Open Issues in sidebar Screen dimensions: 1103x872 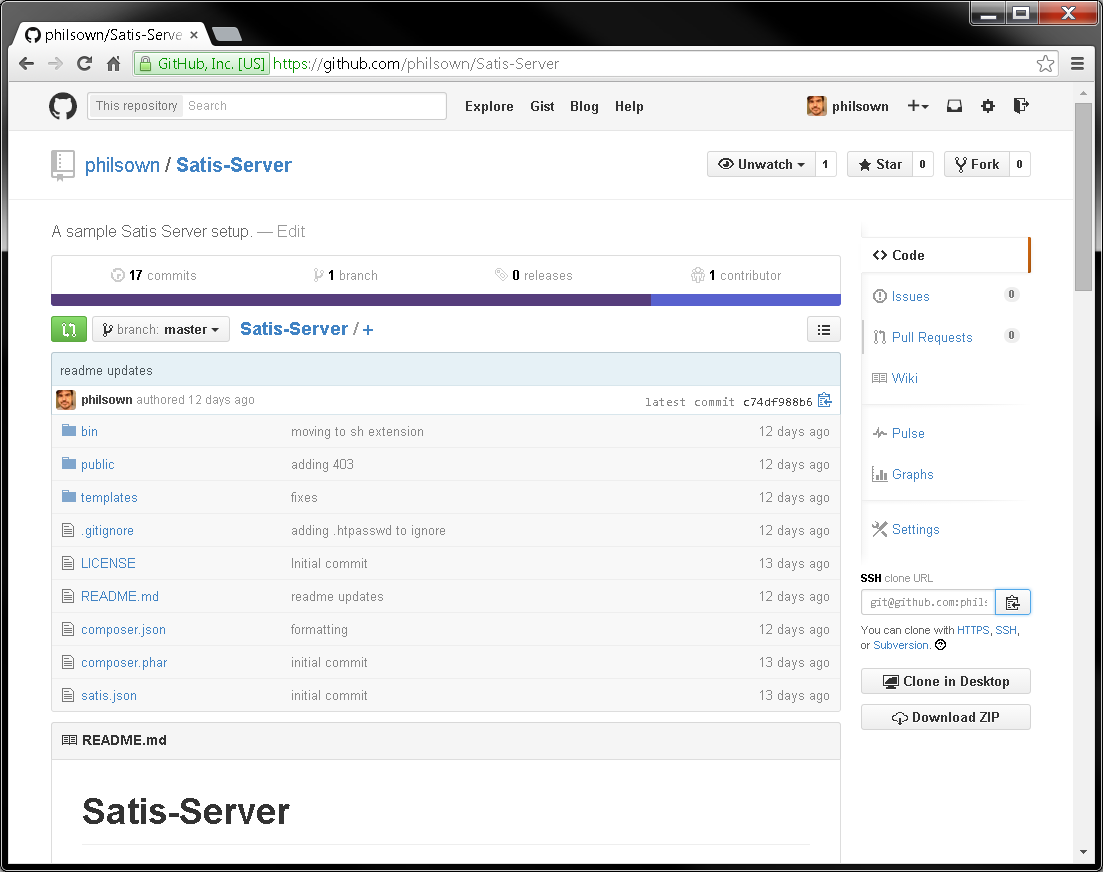pos(910,297)
